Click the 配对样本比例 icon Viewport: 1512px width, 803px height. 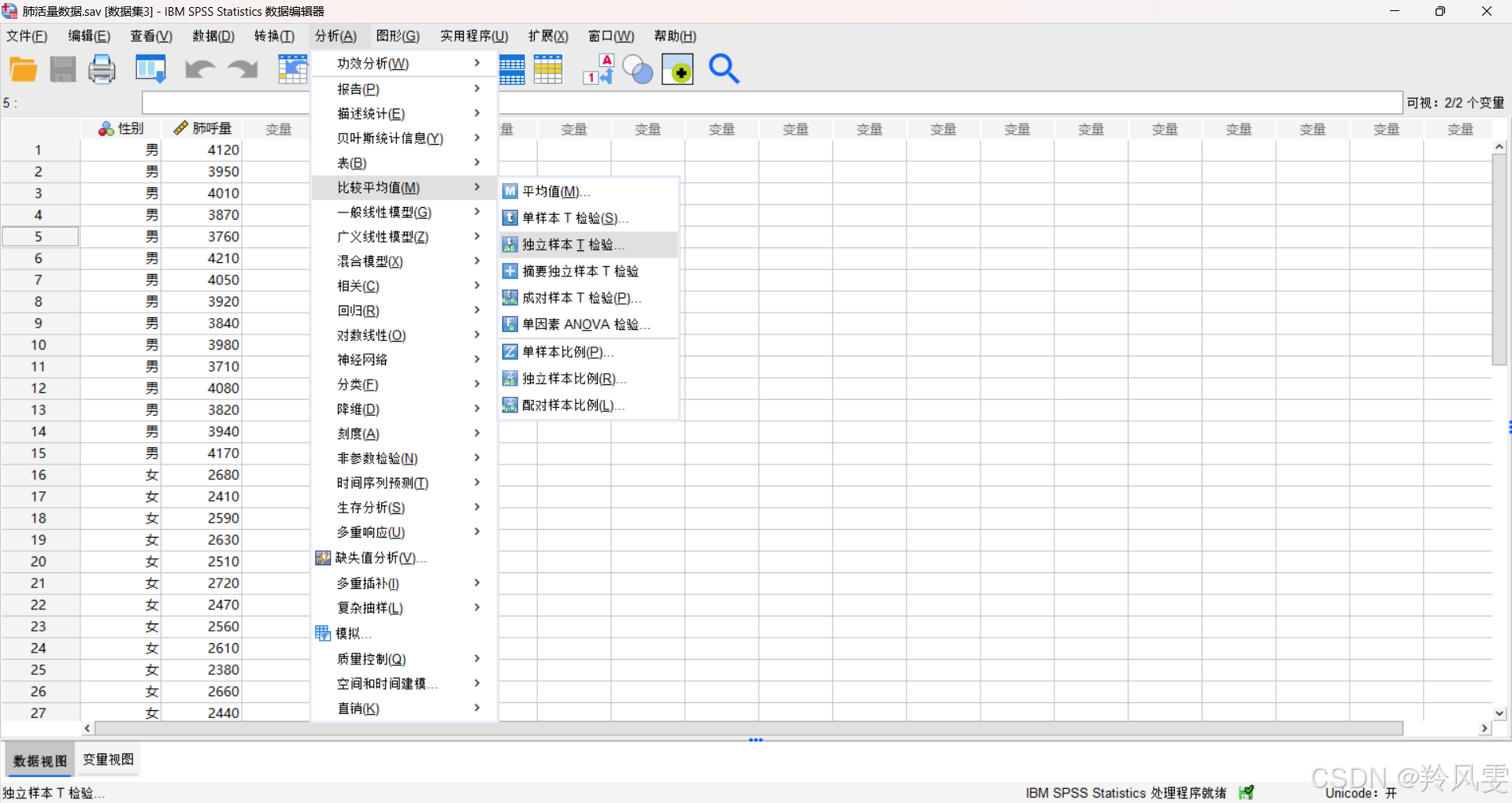coord(510,405)
